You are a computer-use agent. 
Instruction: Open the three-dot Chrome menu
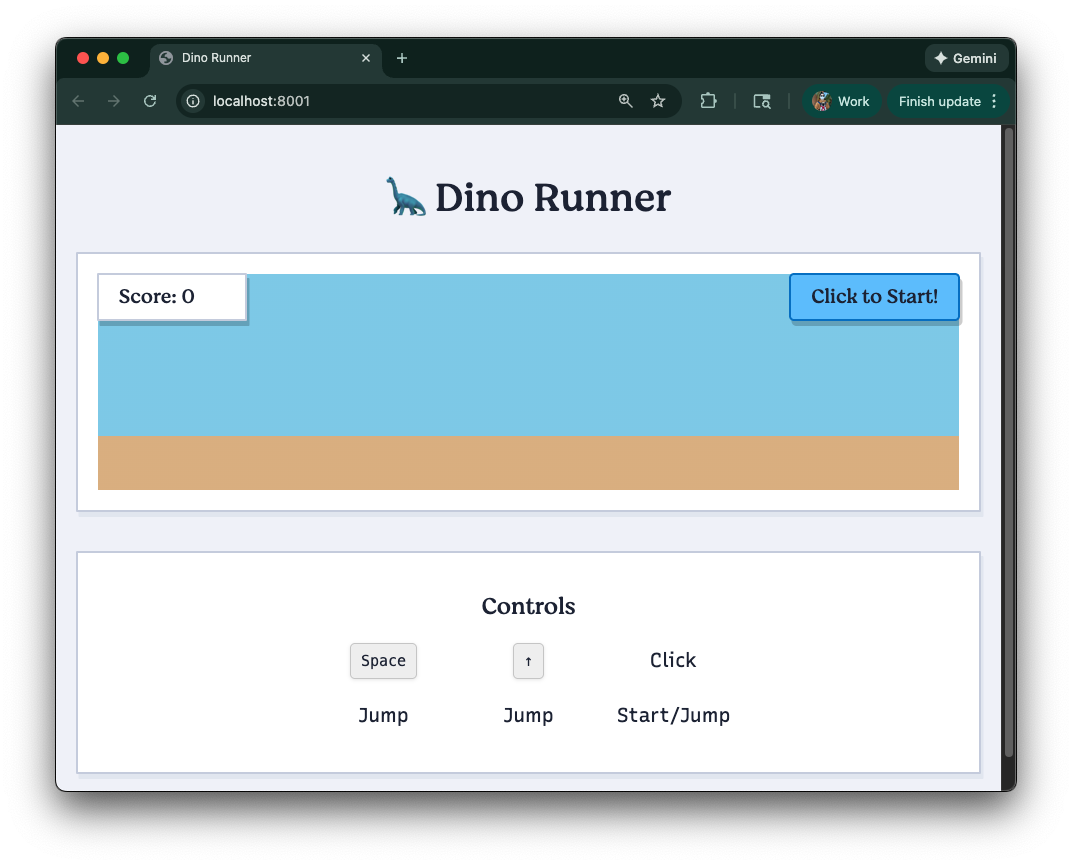[994, 101]
